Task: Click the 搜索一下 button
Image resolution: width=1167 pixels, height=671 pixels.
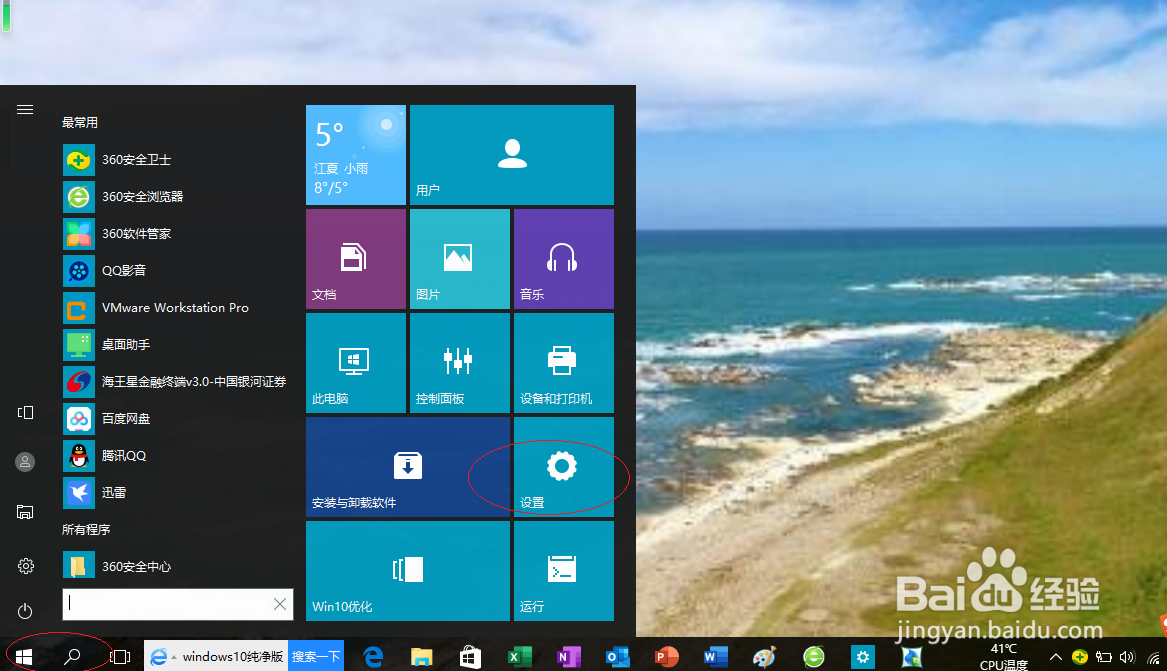Action: 316,656
